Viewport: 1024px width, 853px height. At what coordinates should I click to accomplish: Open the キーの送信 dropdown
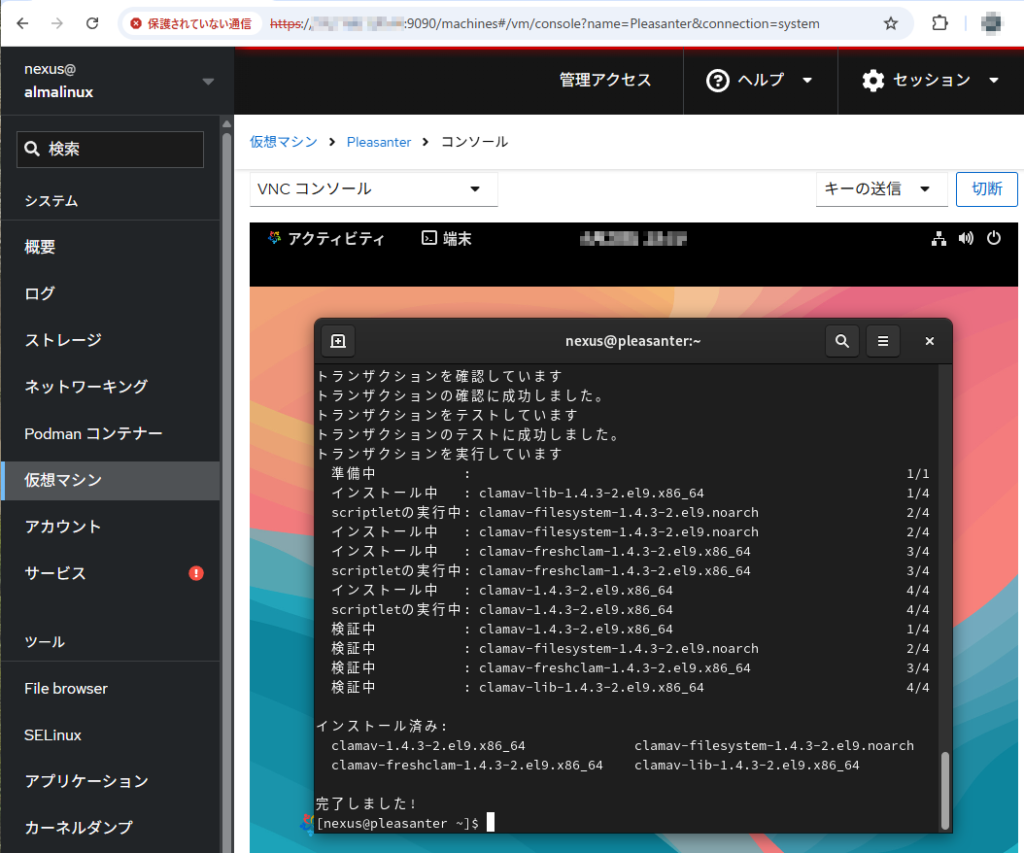(x=881, y=189)
